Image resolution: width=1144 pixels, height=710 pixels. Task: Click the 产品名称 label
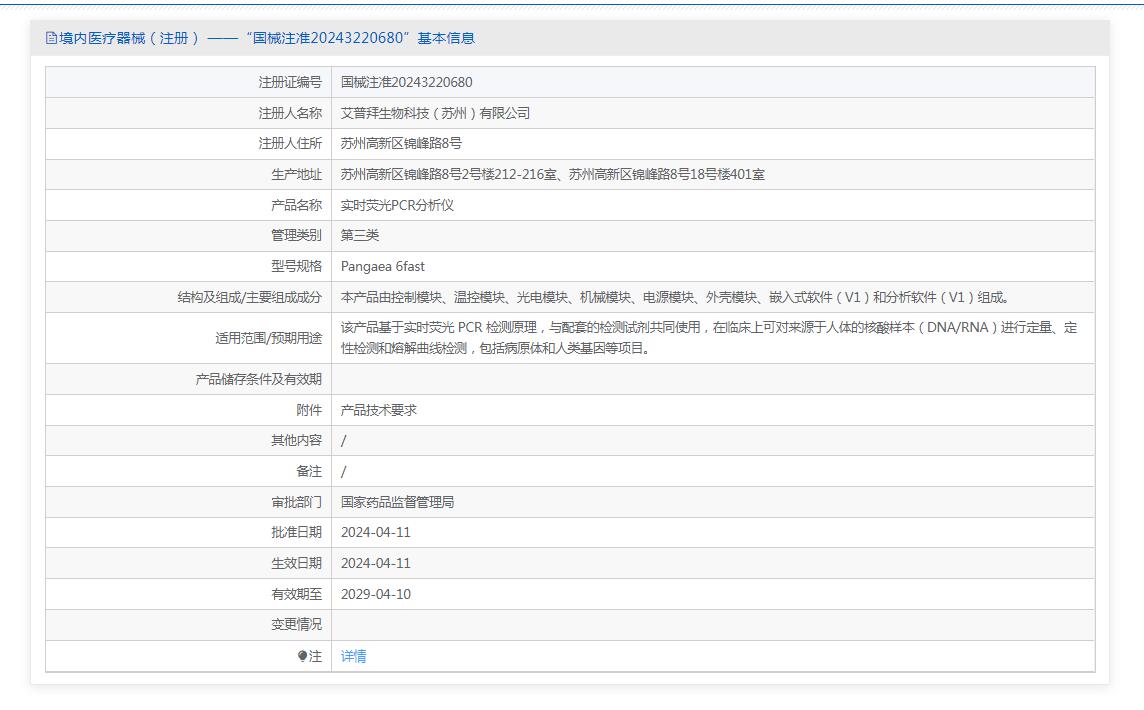click(x=296, y=205)
